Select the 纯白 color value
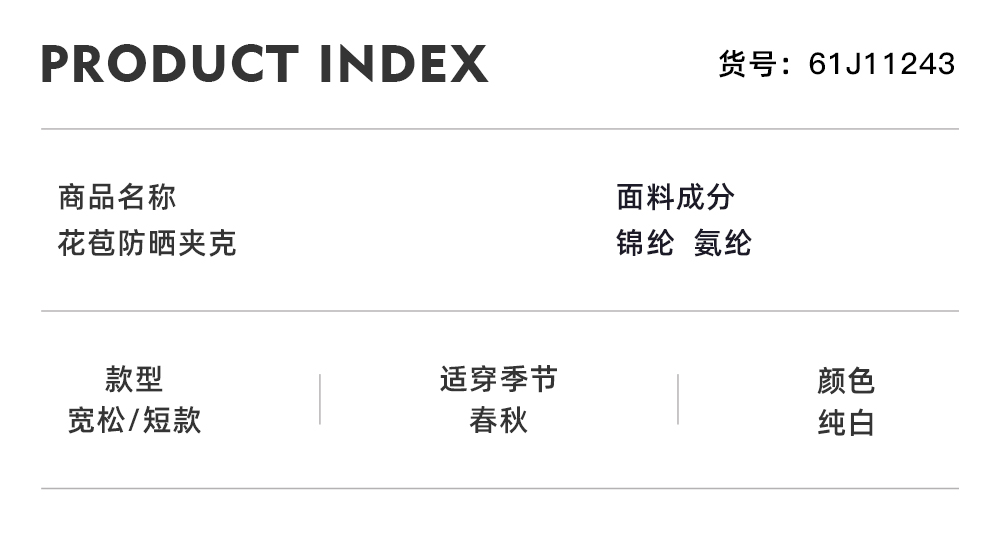This screenshot has width=1000, height=534. (845, 423)
